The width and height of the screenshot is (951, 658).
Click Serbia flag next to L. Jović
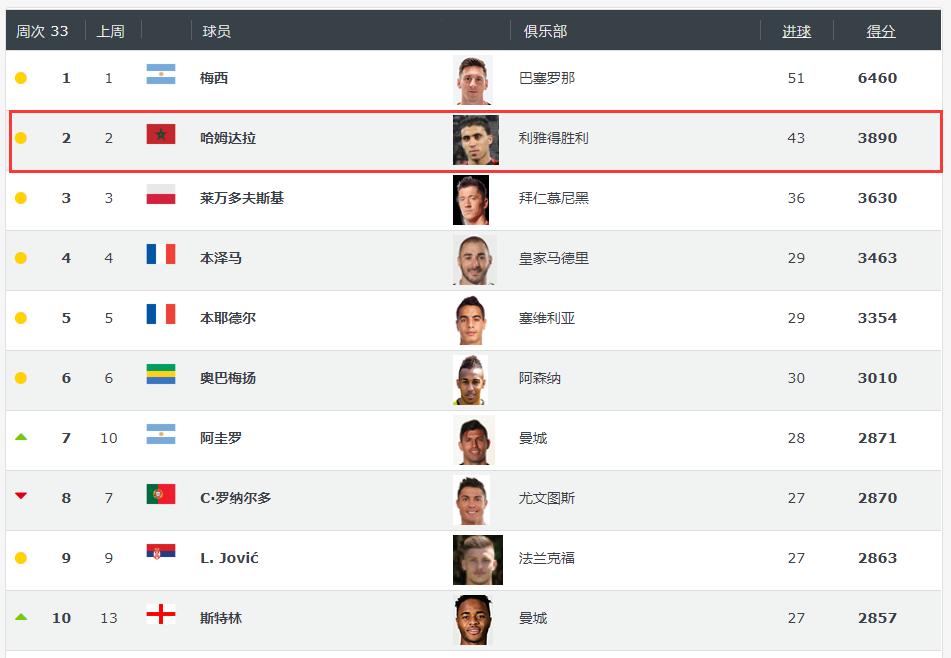click(x=161, y=554)
